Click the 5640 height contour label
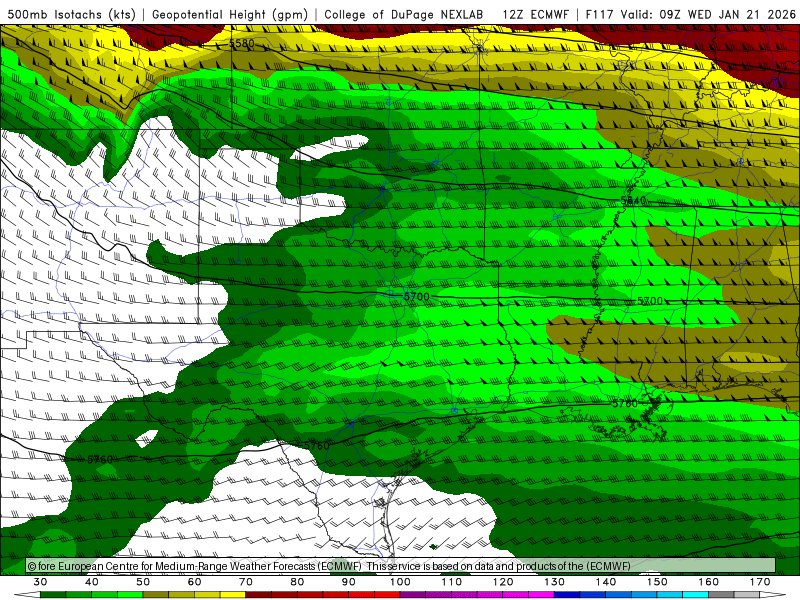The height and width of the screenshot is (600, 800). pyautogui.click(x=633, y=201)
